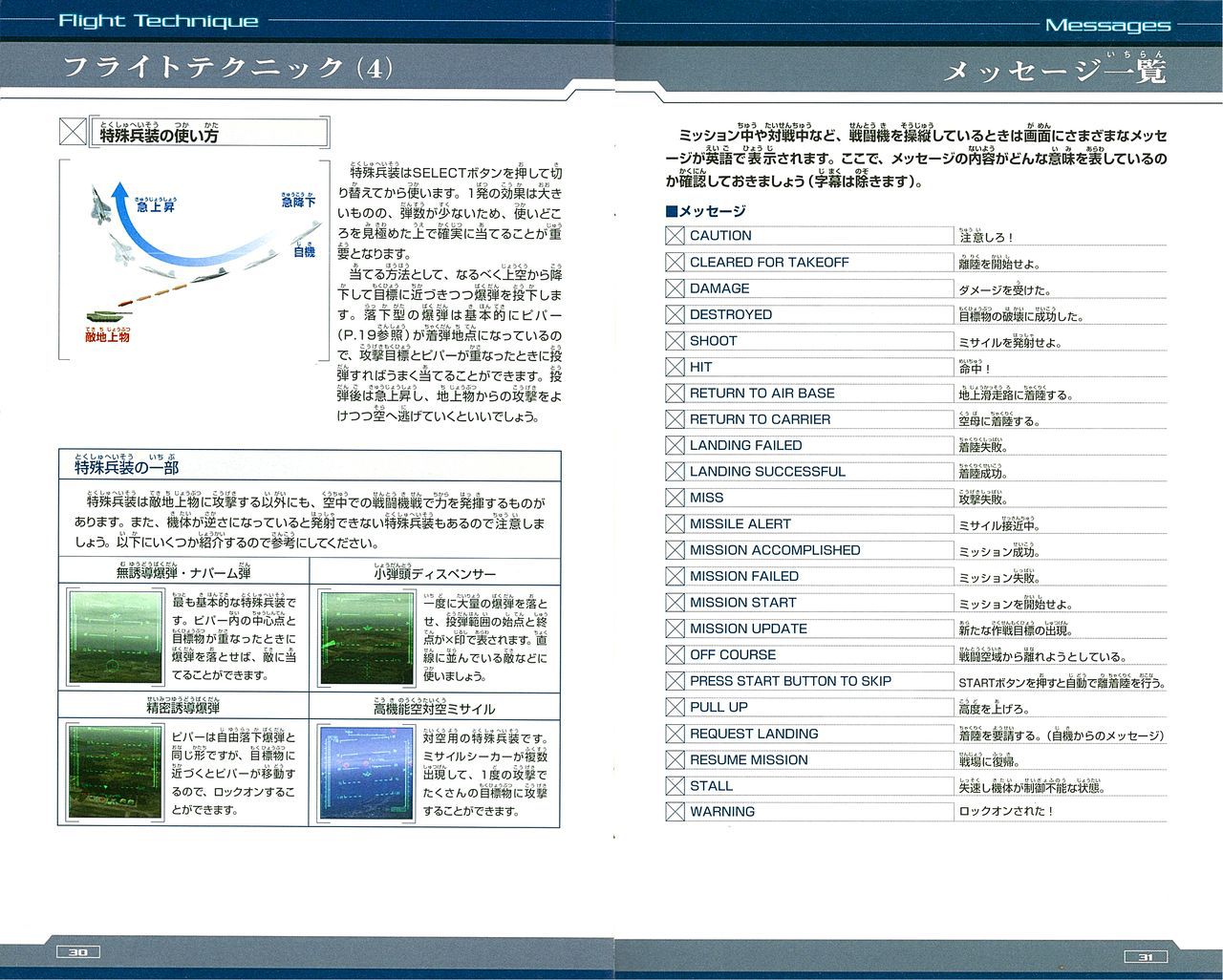Click page number 30
The width and height of the screenshot is (1223, 980).
79,951
